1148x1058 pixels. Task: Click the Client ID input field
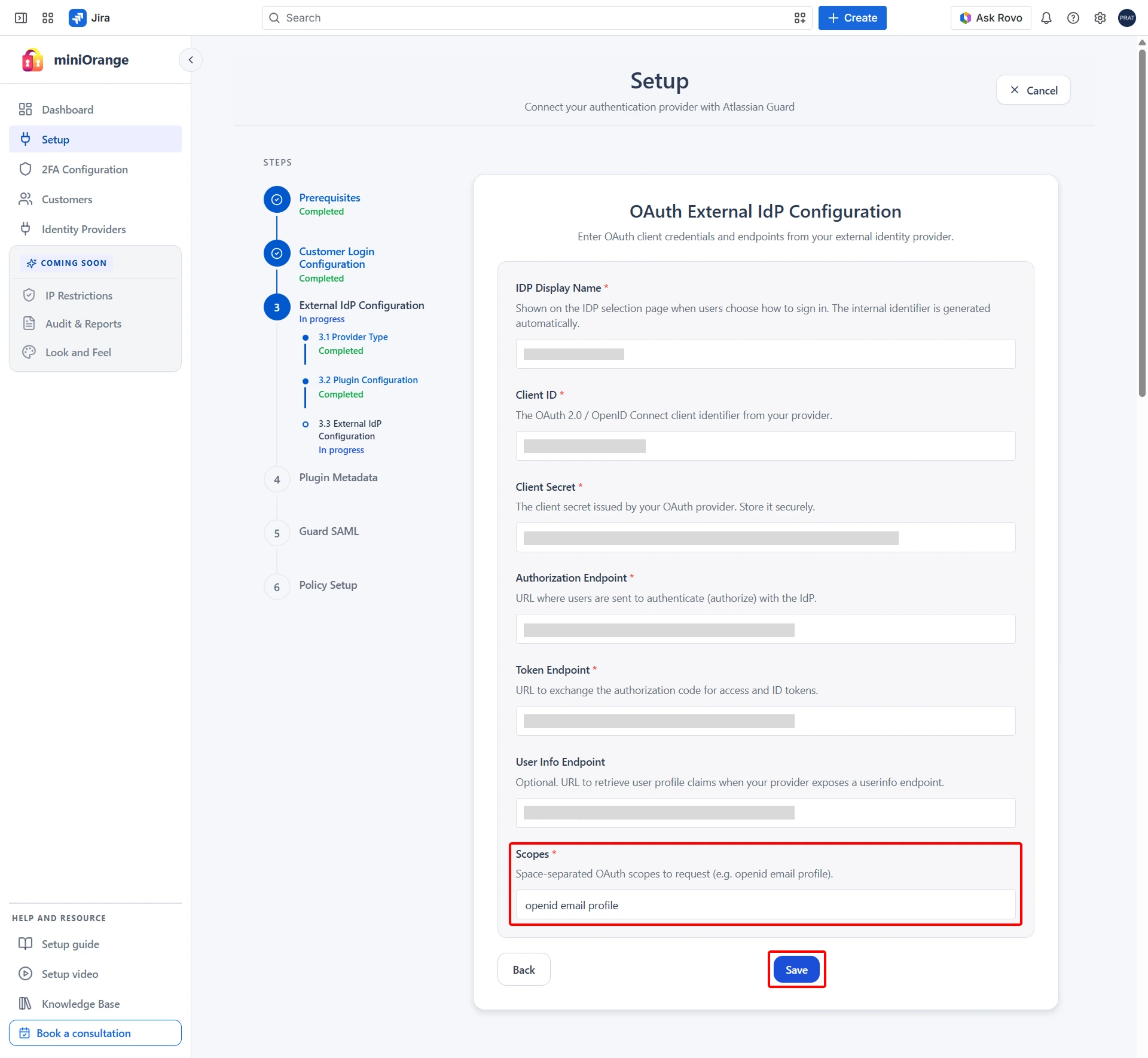[x=765, y=446]
